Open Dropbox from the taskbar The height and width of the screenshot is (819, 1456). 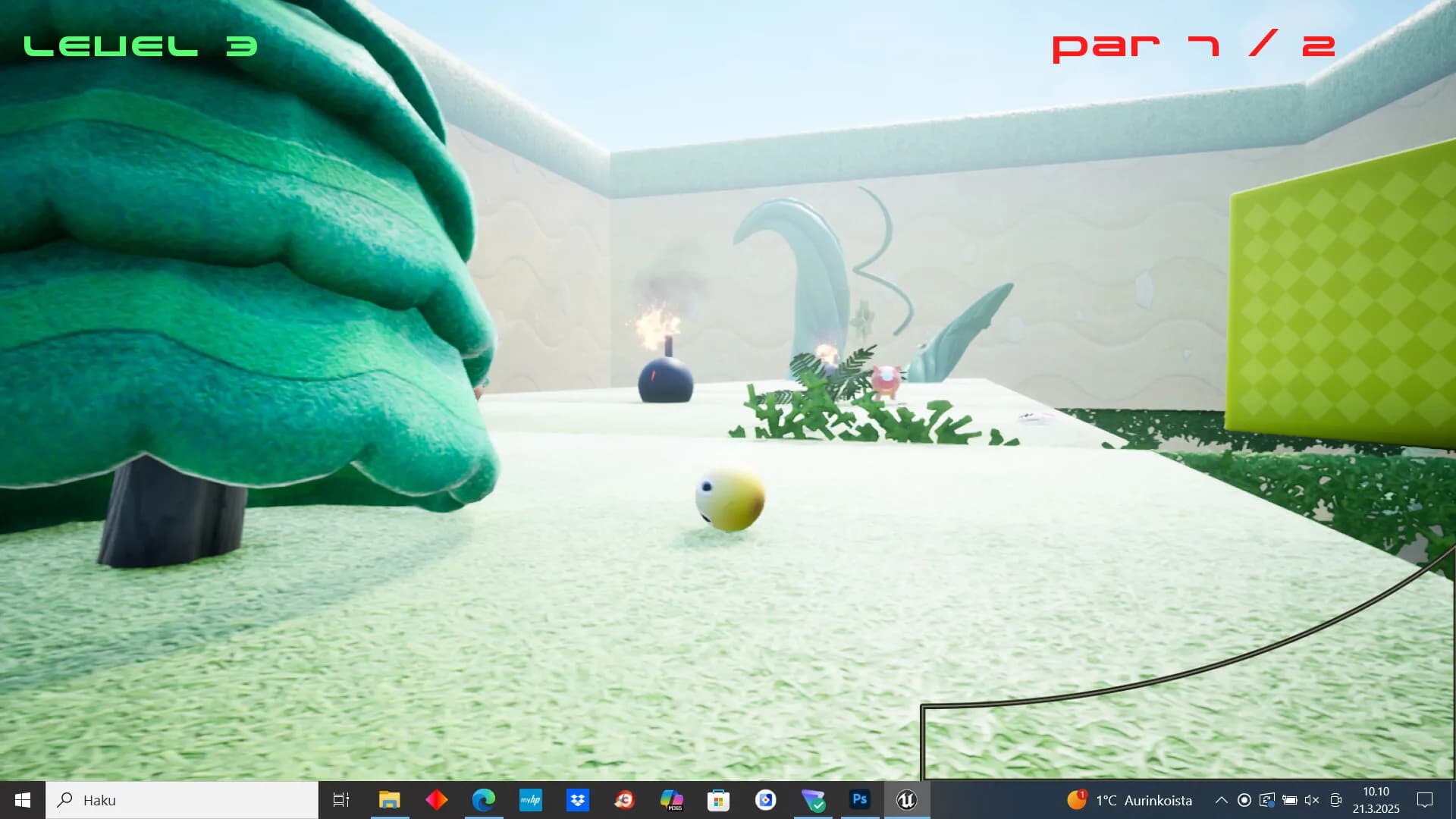coord(578,800)
